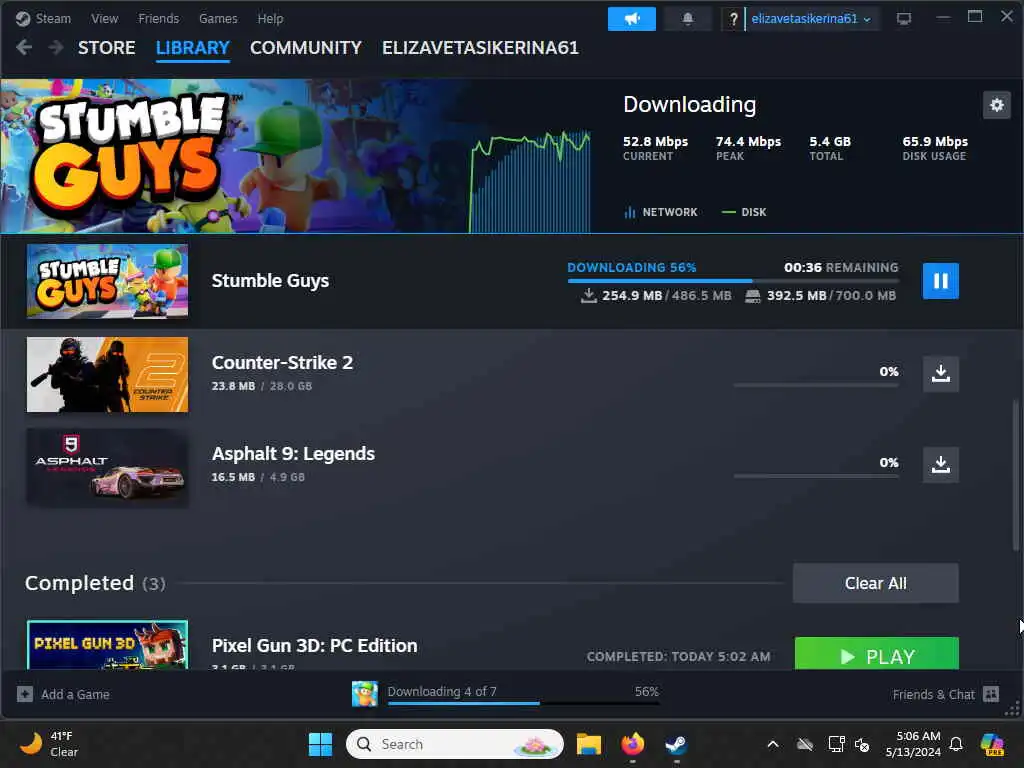Click the Asphalt 9: Legends title
Image resolution: width=1024 pixels, height=768 pixels.
[x=293, y=453]
